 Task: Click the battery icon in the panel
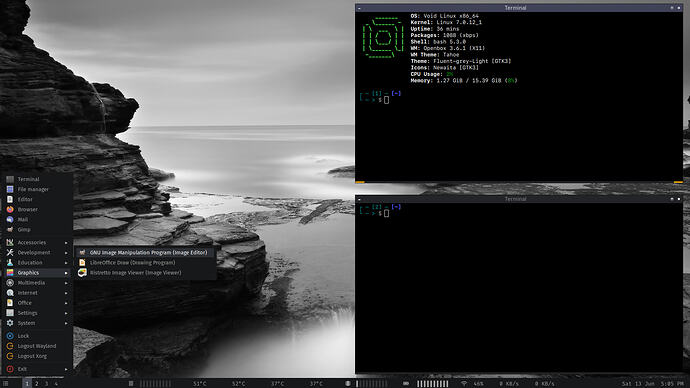406,384
